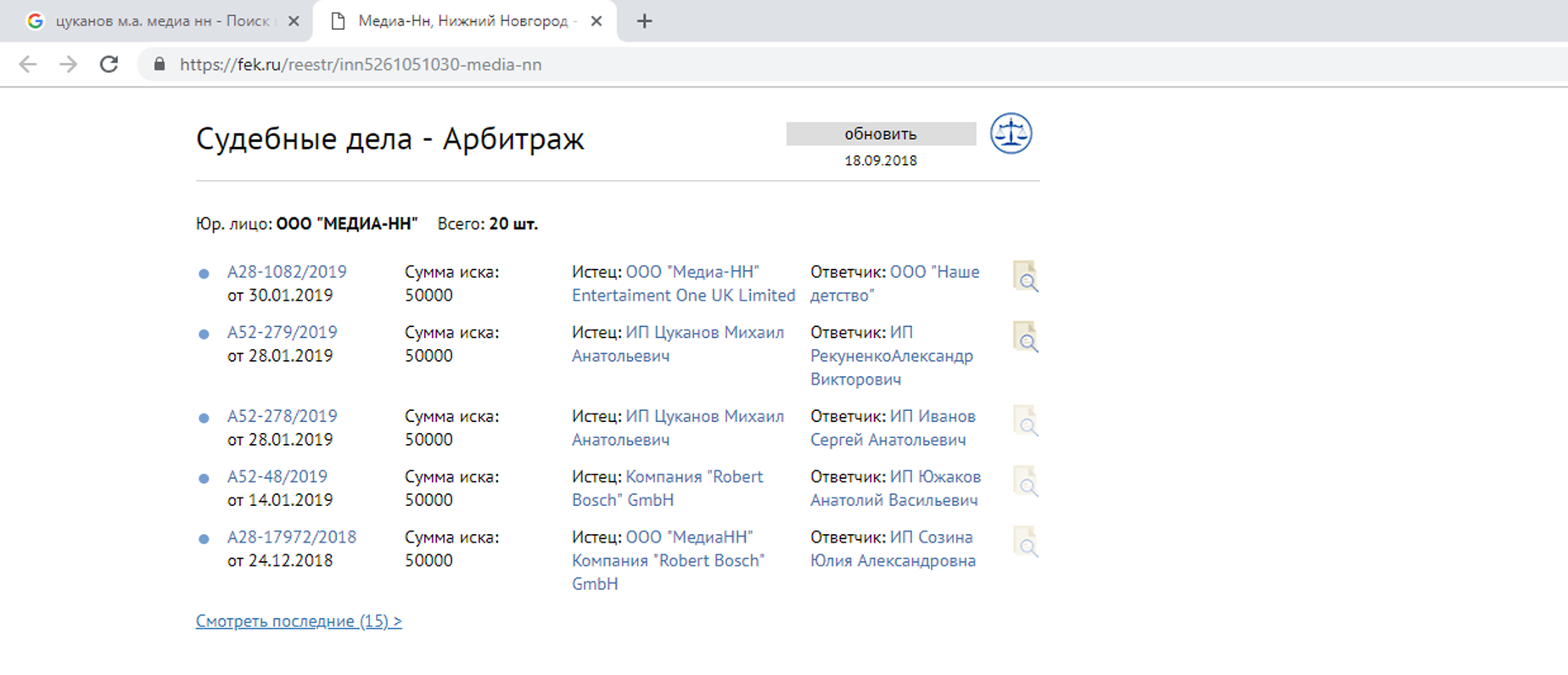This screenshot has height=675, width=1568.
Task: Click plaintiff ООО "Медиа-НН" Entertaiment One link
Action: coord(683,284)
